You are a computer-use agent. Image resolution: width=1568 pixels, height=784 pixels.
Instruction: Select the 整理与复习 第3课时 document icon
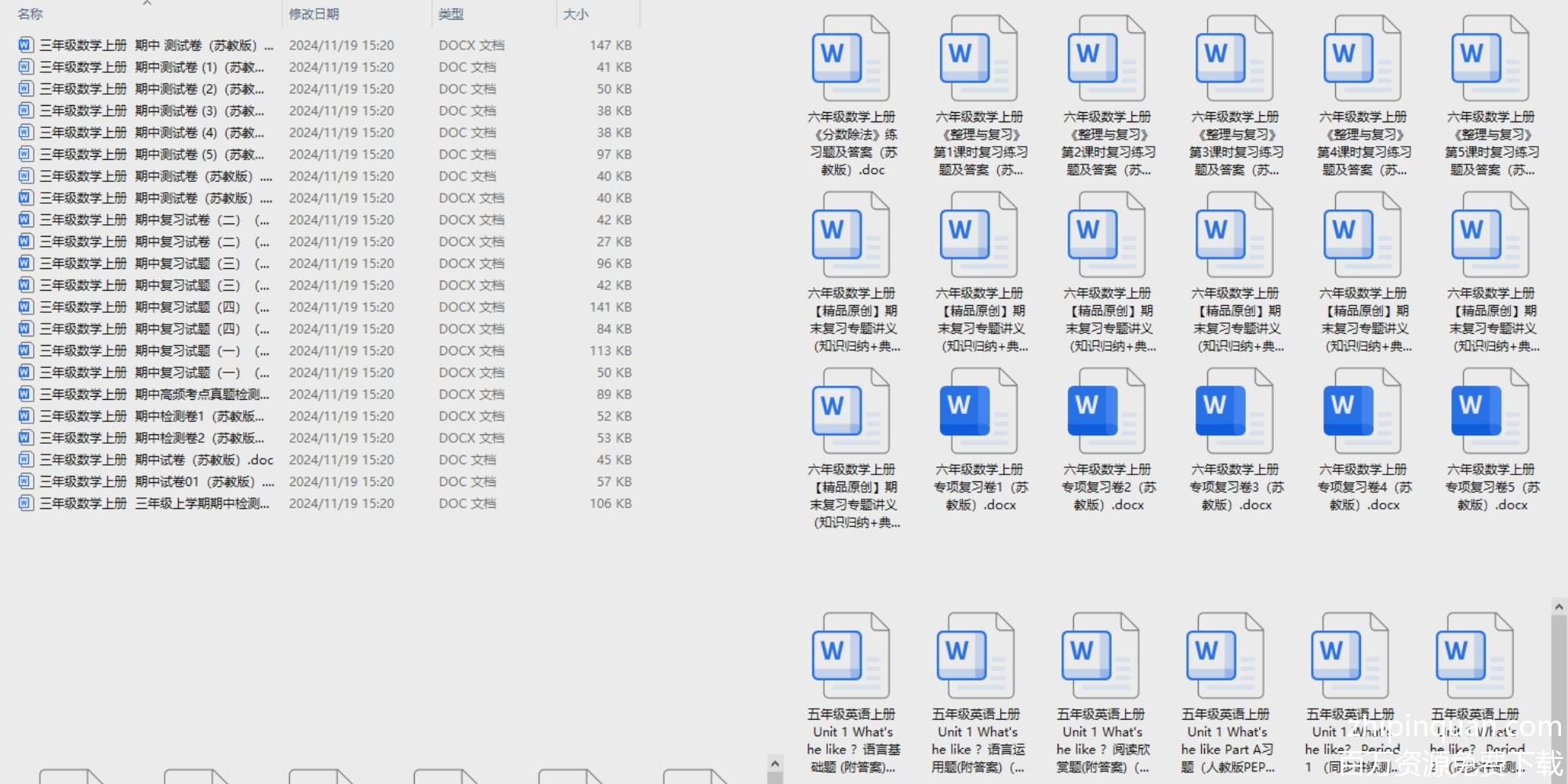[1234, 60]
